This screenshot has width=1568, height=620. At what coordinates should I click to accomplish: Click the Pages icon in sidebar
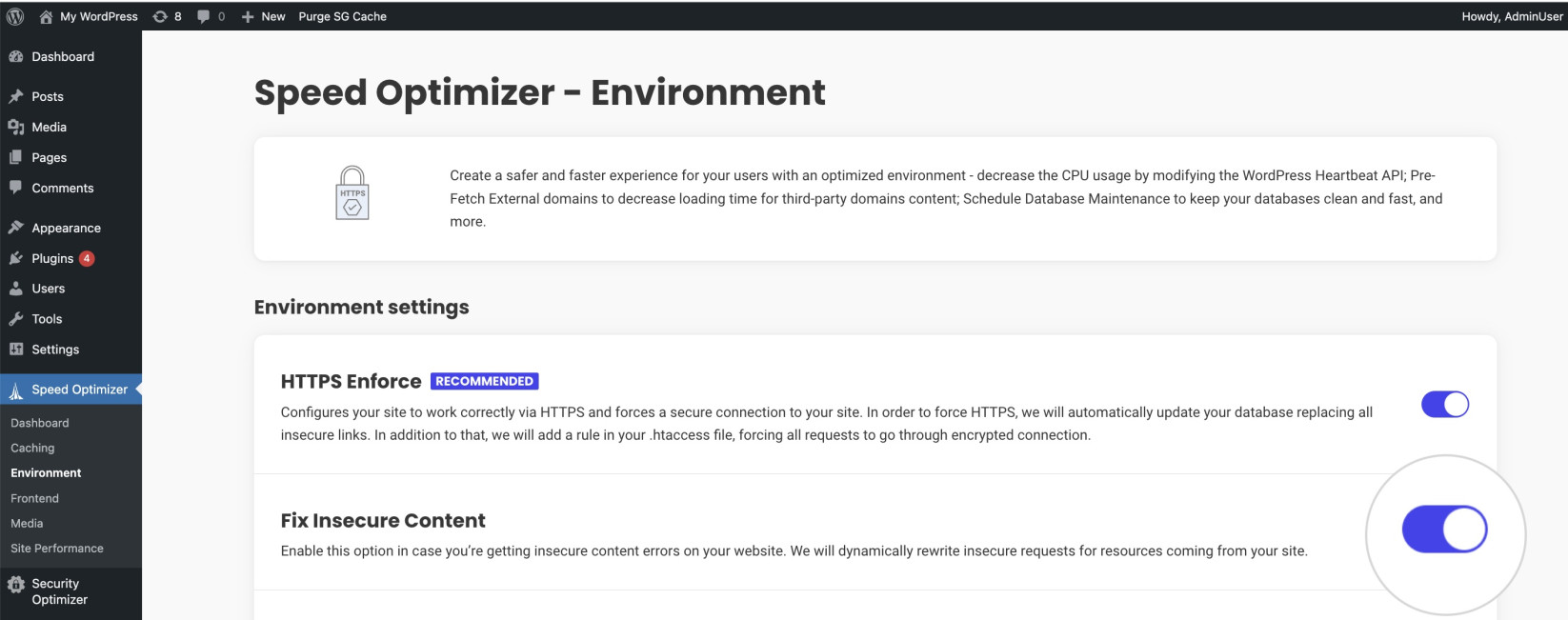coord(16,157)
